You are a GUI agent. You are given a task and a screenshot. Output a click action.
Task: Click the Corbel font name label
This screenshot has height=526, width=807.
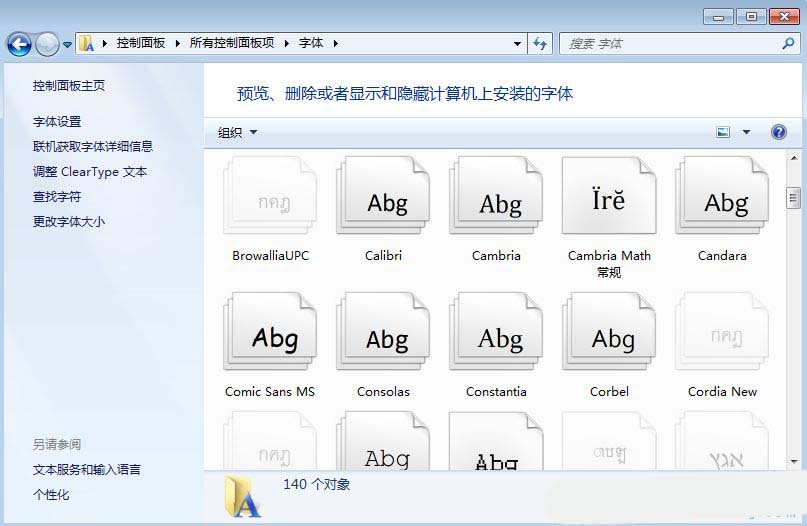click(609, 392)
